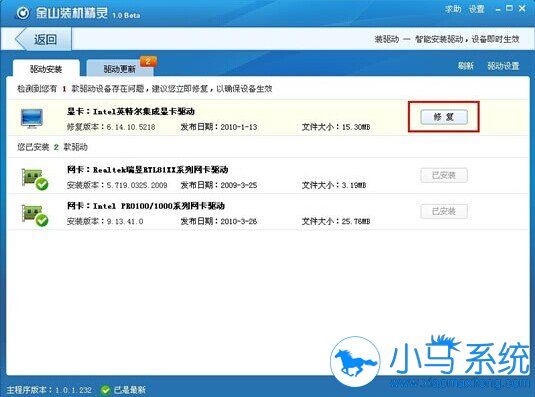
Task: Click text 网卡：Intel PRO100/1000系列网卡驱动
Action: click(x=146, y=206)
